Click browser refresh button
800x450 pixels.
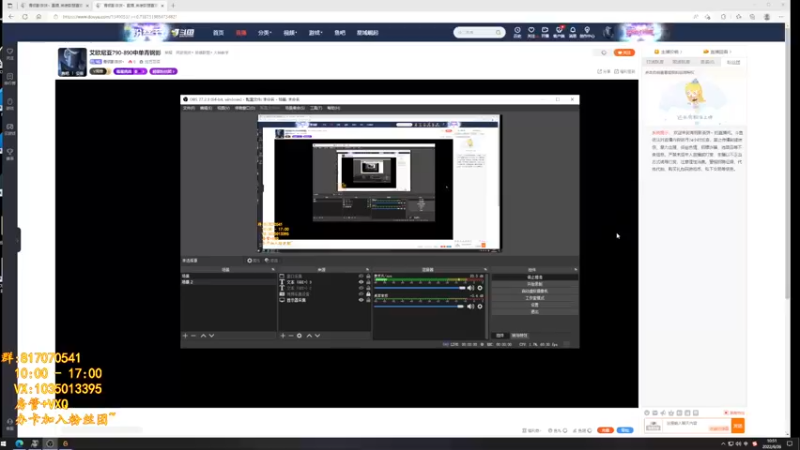click(x=24, y=17)
